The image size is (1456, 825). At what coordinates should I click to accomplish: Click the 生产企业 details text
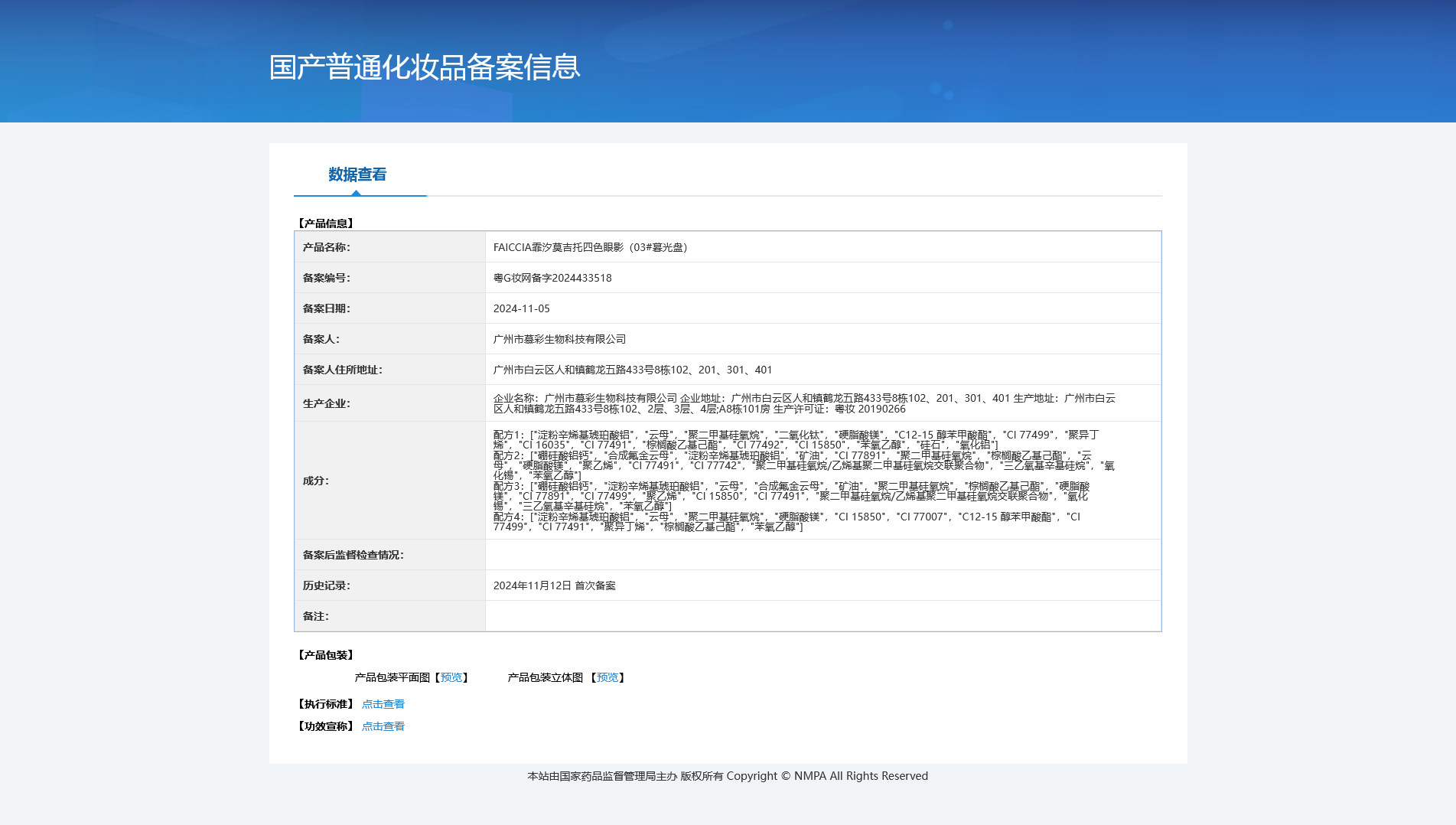[804, 403]
